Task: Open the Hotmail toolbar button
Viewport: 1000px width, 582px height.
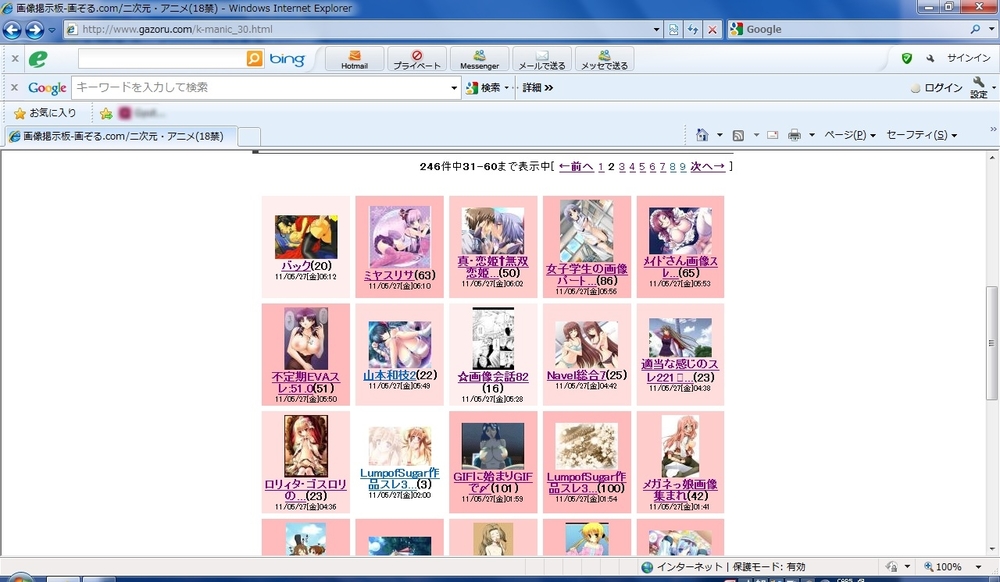Action: (x=354, y=59)
